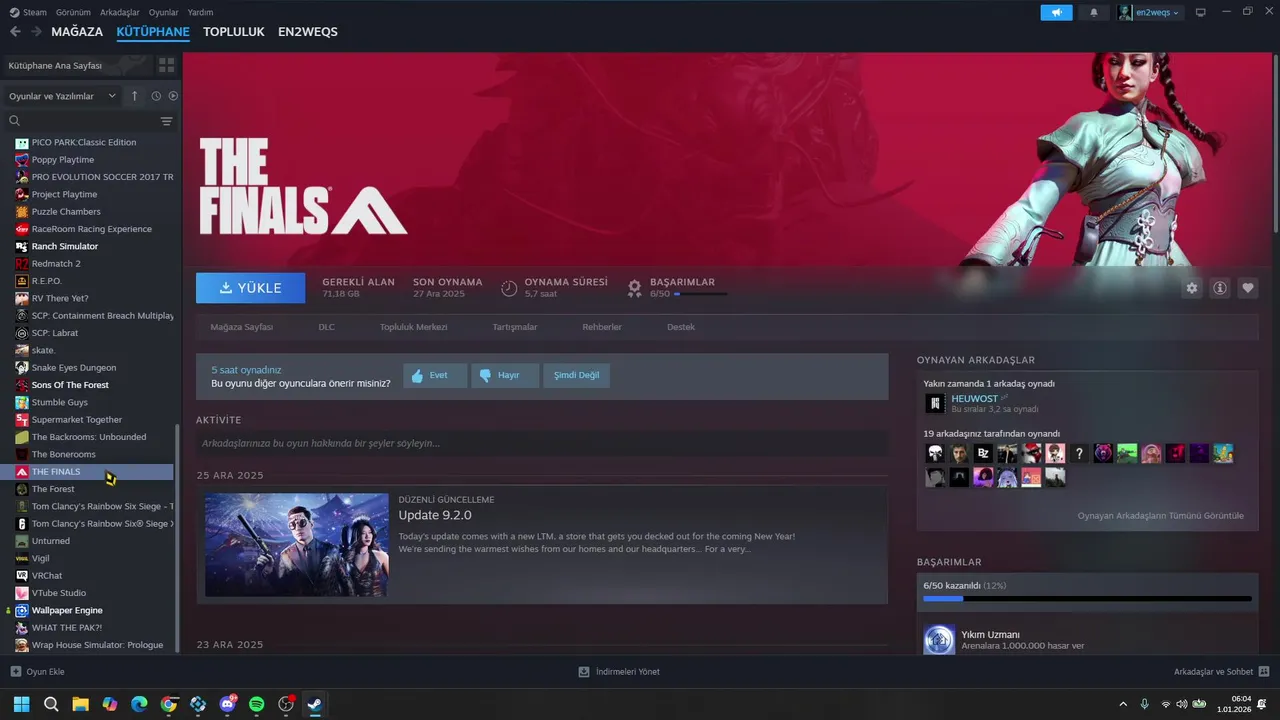Open the Mağaza Sayfası game tab

pyautogui.click(x=242, y=327)
